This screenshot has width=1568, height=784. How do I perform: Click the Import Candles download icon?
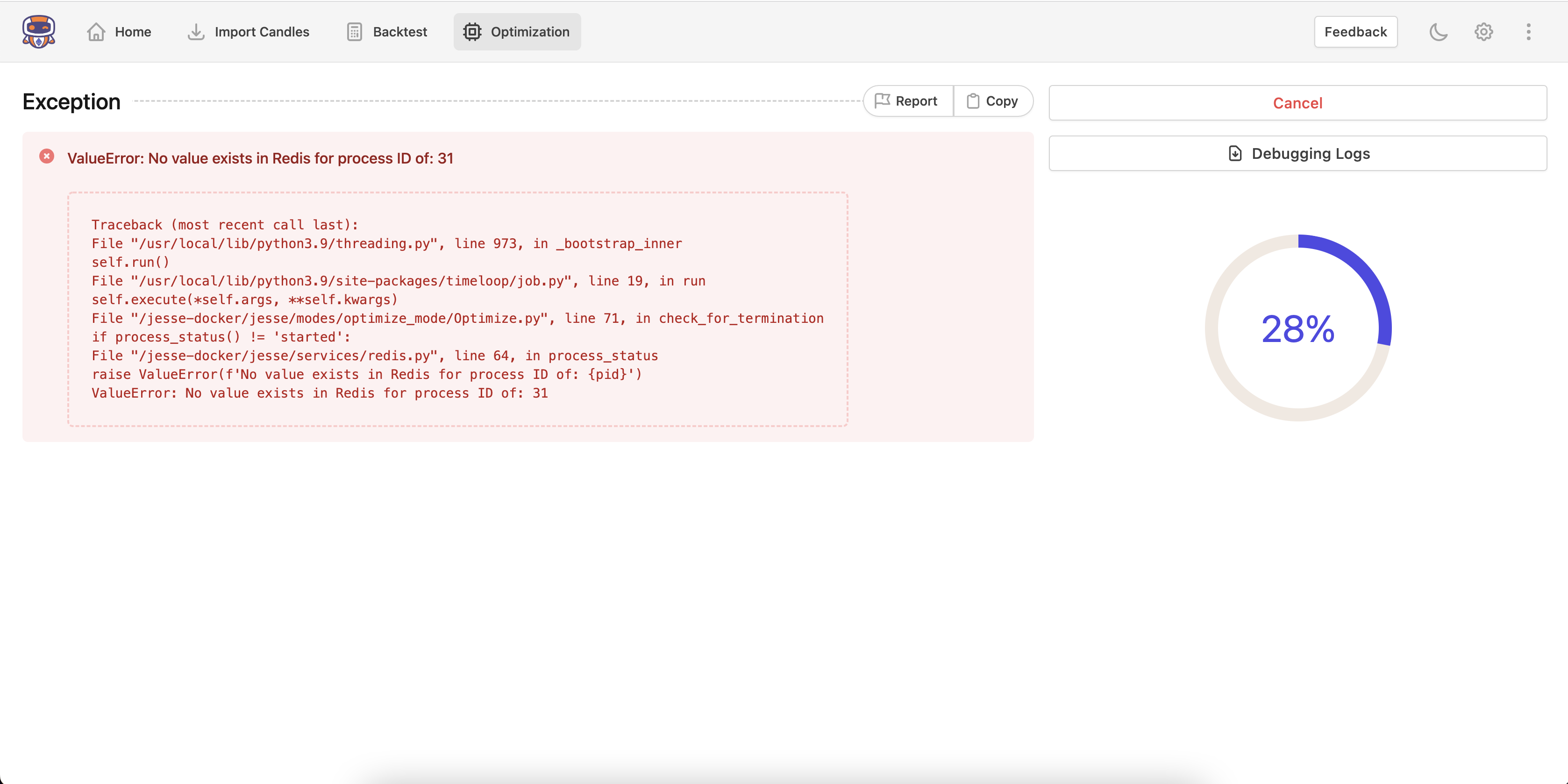[195, 32]
